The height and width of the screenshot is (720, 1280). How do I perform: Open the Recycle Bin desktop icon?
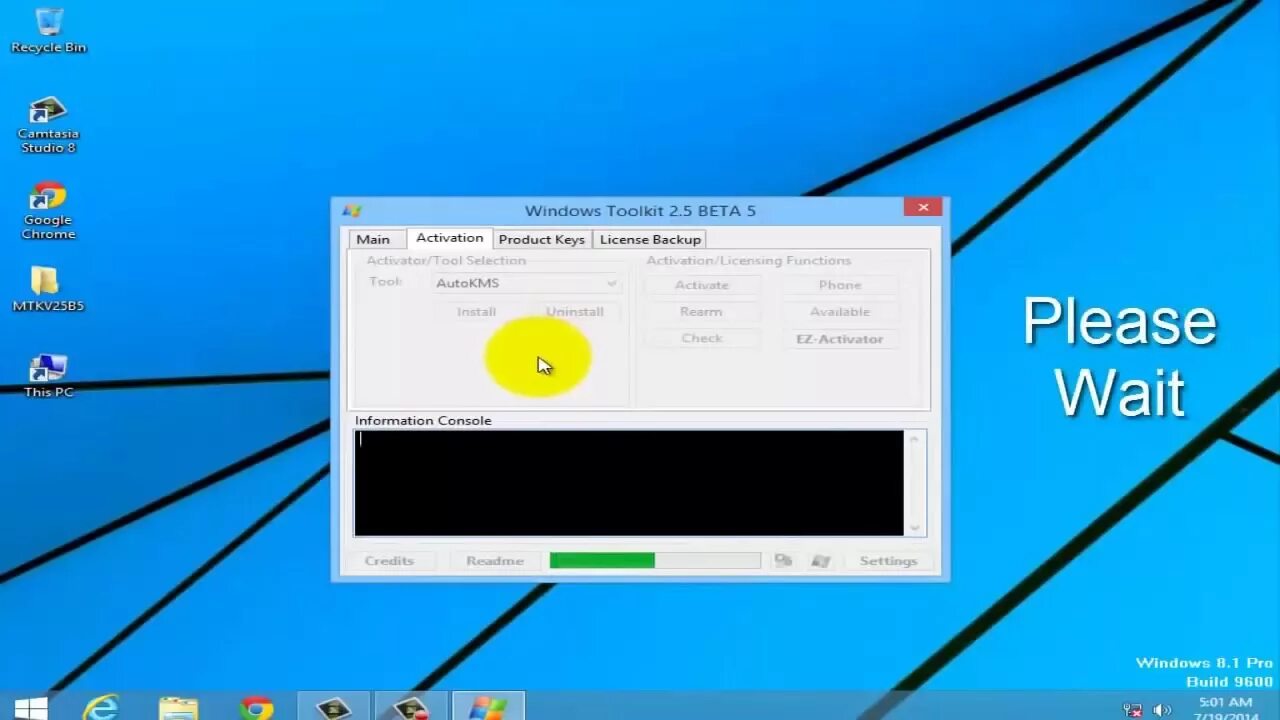tap(48, 31)
